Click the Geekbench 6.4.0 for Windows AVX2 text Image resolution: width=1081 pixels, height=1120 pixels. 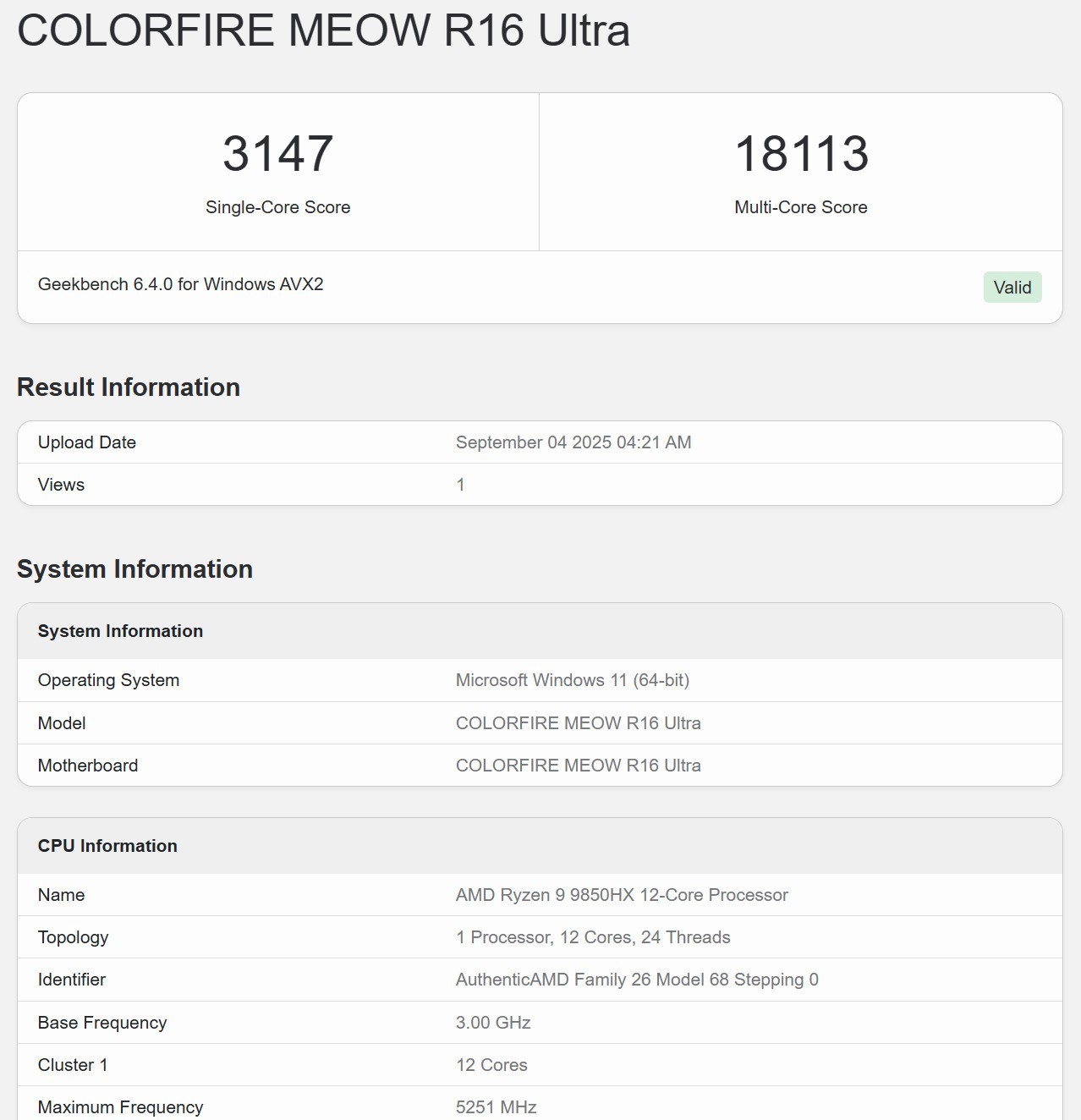click(x=180, y=284)
